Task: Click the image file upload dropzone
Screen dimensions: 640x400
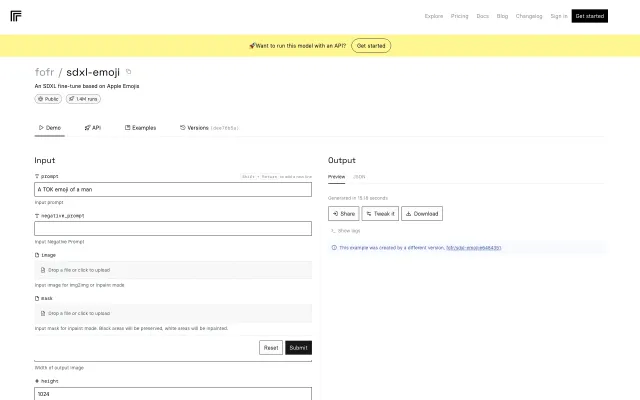Action: tap(173, 270)
